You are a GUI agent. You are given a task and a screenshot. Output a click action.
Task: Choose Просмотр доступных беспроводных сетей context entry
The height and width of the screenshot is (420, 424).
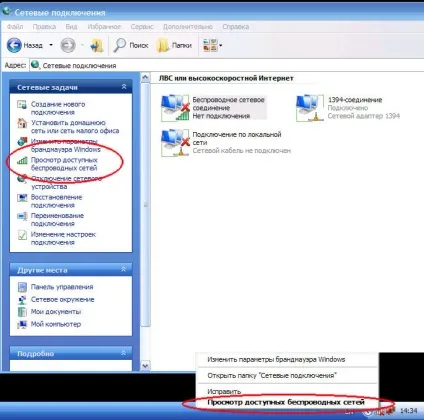(287, 402)
